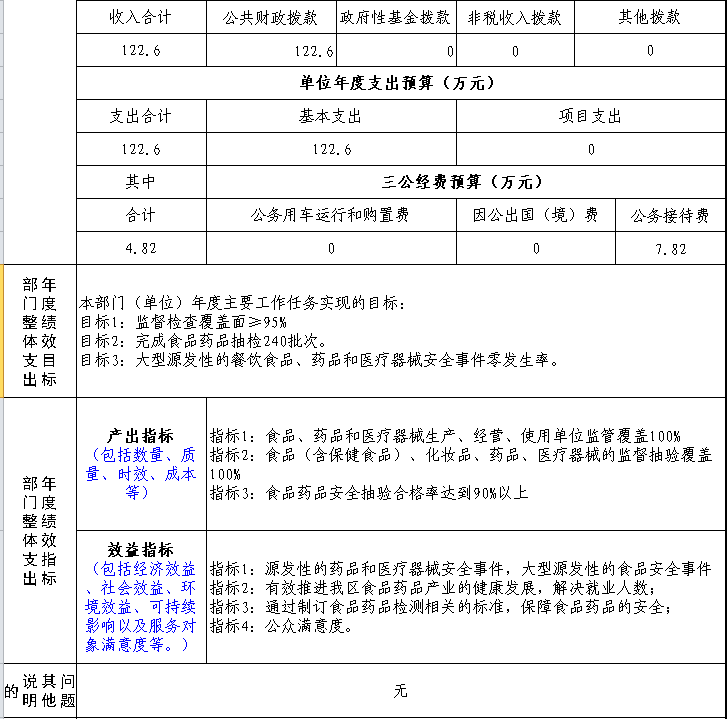Click the blue 包括经济效益、社会效益 note
The height and width of the screenshot is (719, 727).
[141, 606]
